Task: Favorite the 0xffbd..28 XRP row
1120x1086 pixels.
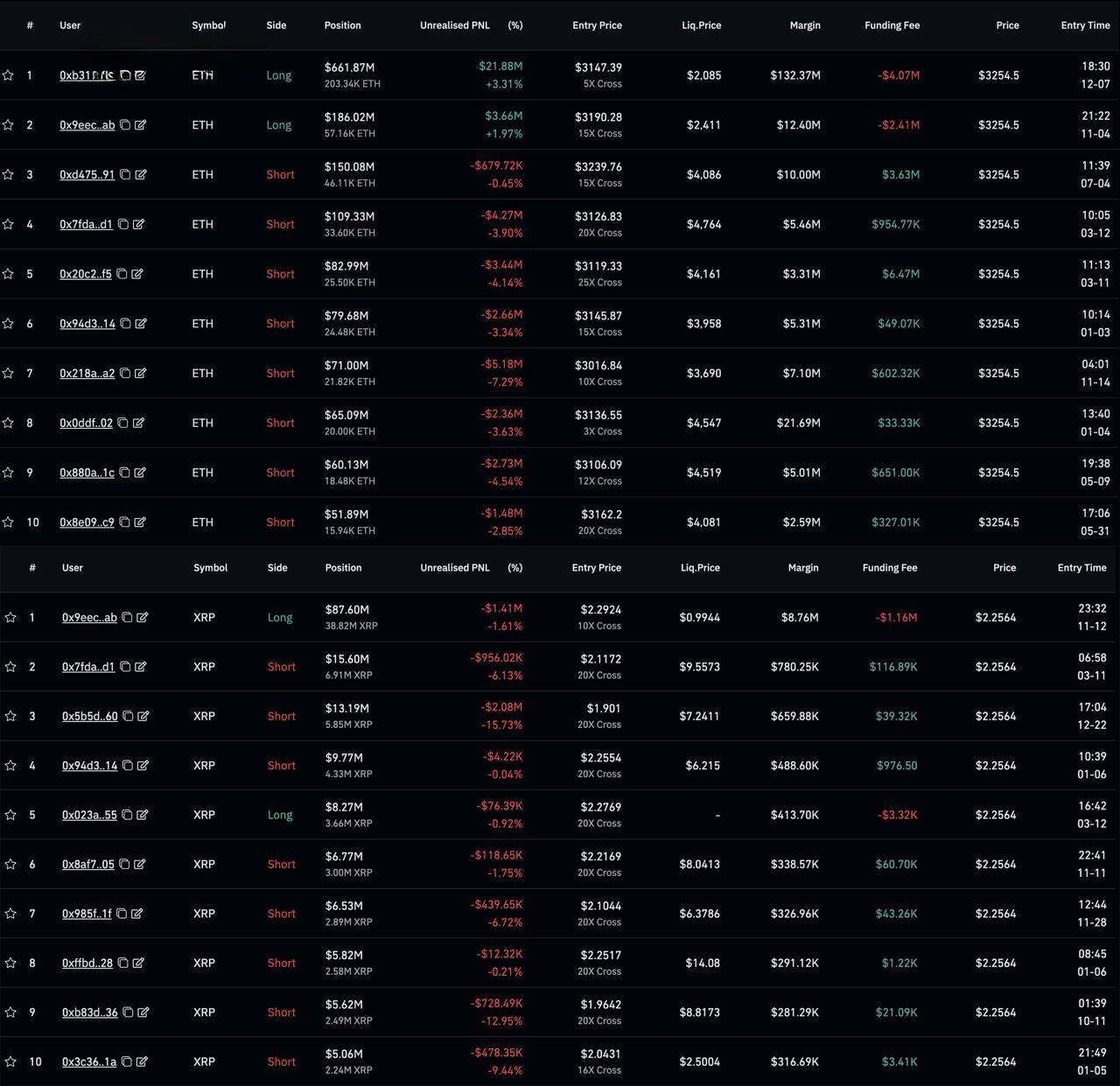Action: [x=10, y=963]
